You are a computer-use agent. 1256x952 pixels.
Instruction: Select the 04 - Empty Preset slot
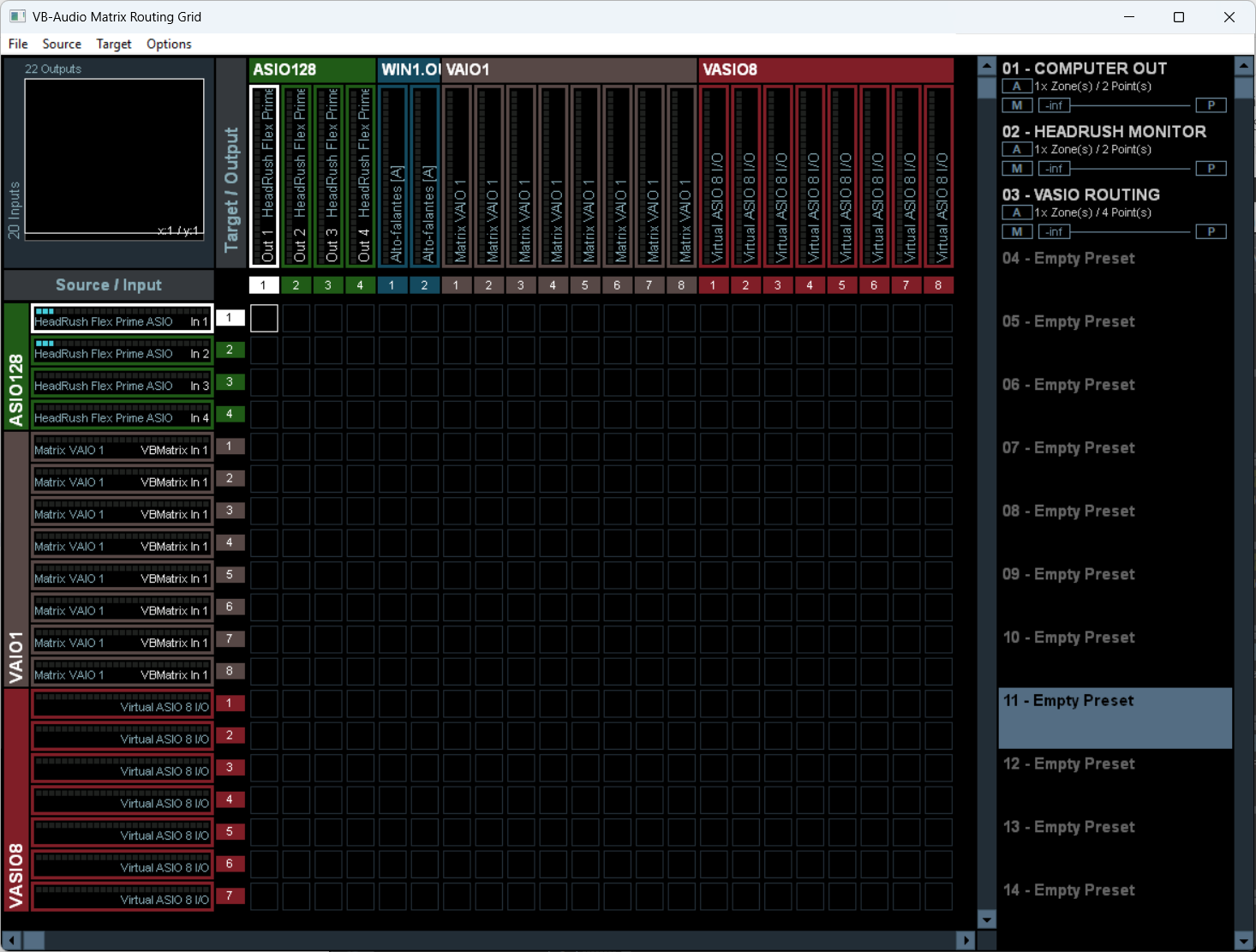coord(1114,259)
